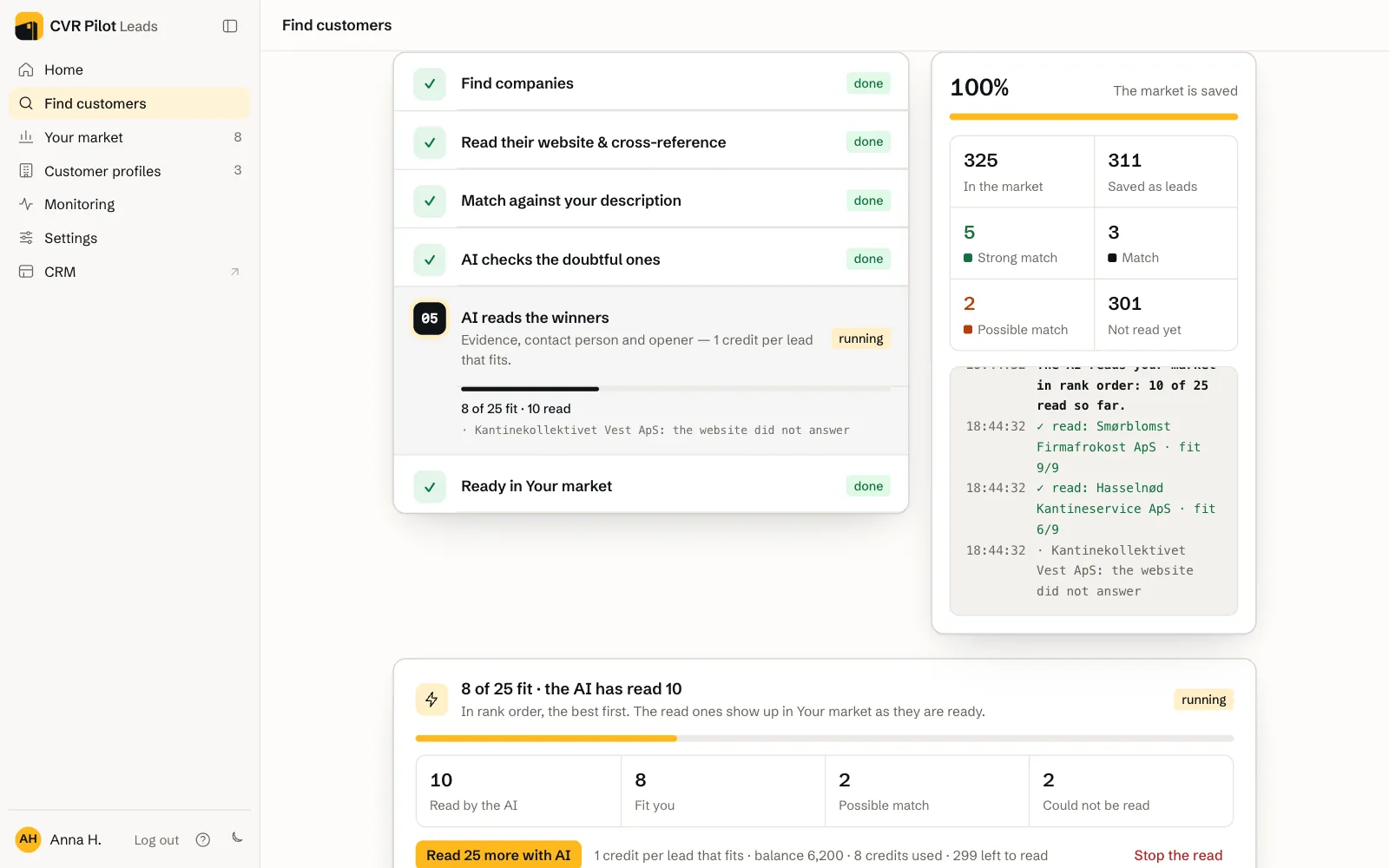Select the 325 In the market stat

1022,172
